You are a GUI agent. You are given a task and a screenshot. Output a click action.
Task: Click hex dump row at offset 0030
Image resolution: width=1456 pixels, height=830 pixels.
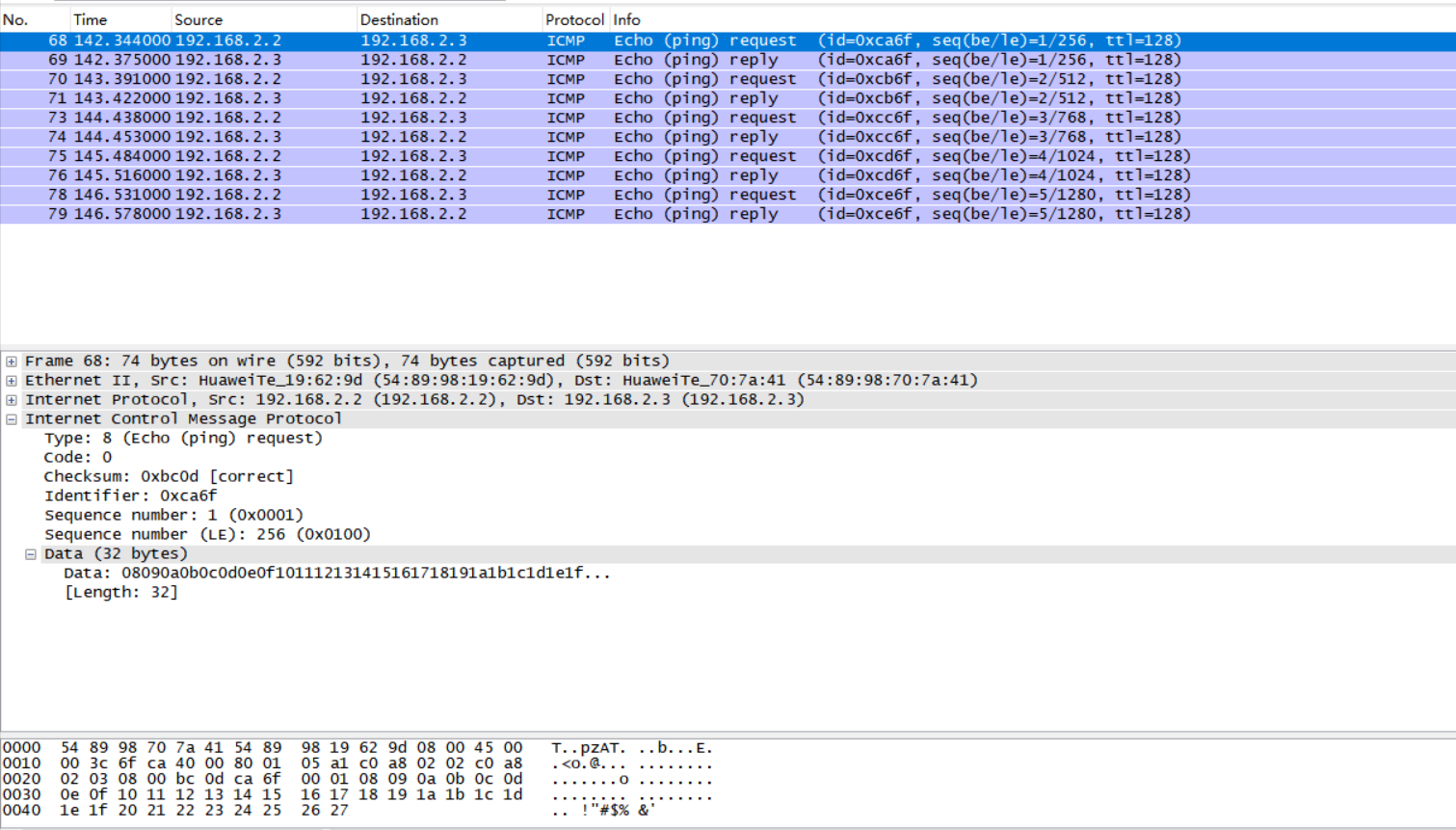point(358,794)
